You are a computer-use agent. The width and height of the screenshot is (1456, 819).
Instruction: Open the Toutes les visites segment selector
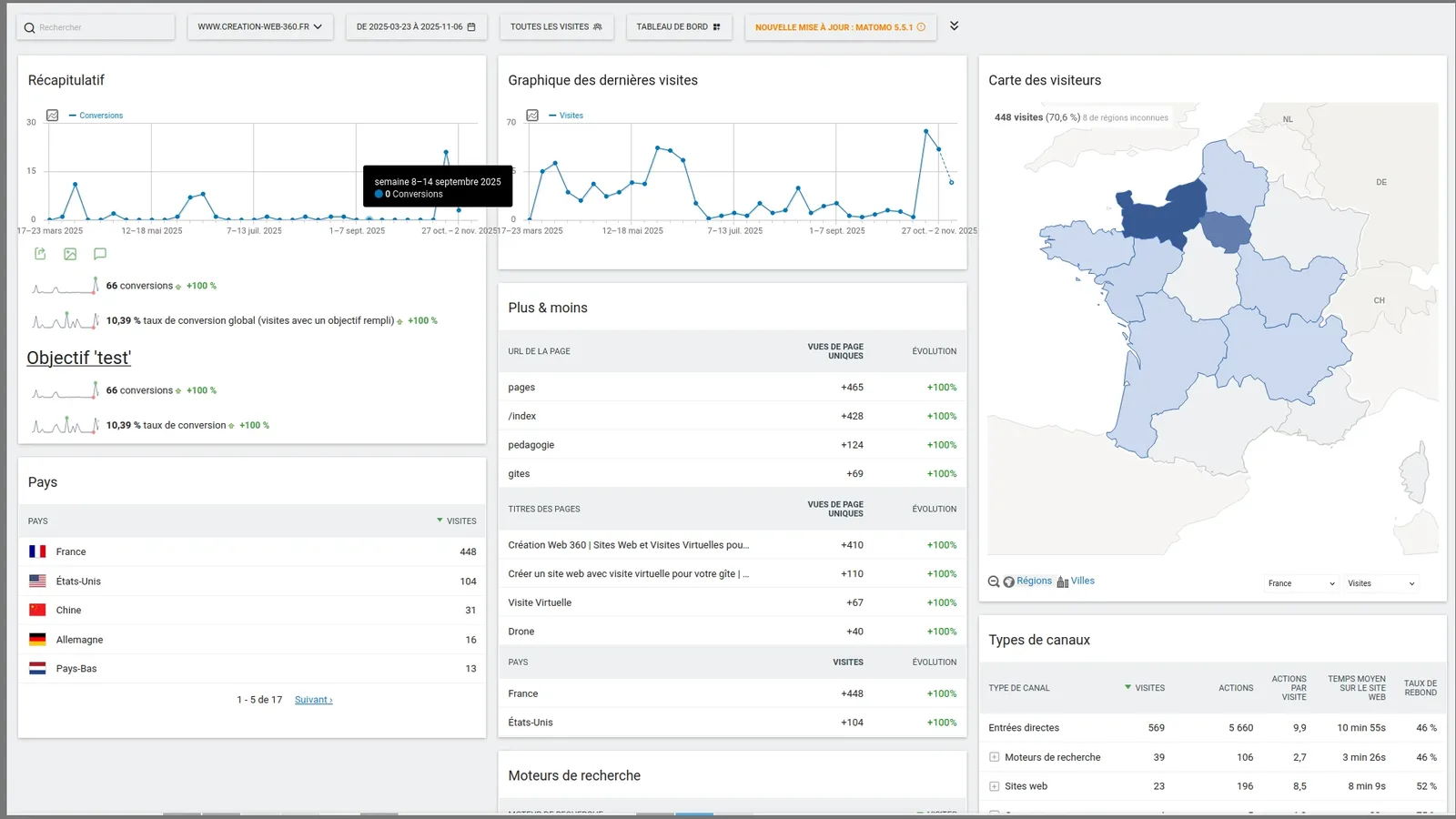(x=556, y=26)
